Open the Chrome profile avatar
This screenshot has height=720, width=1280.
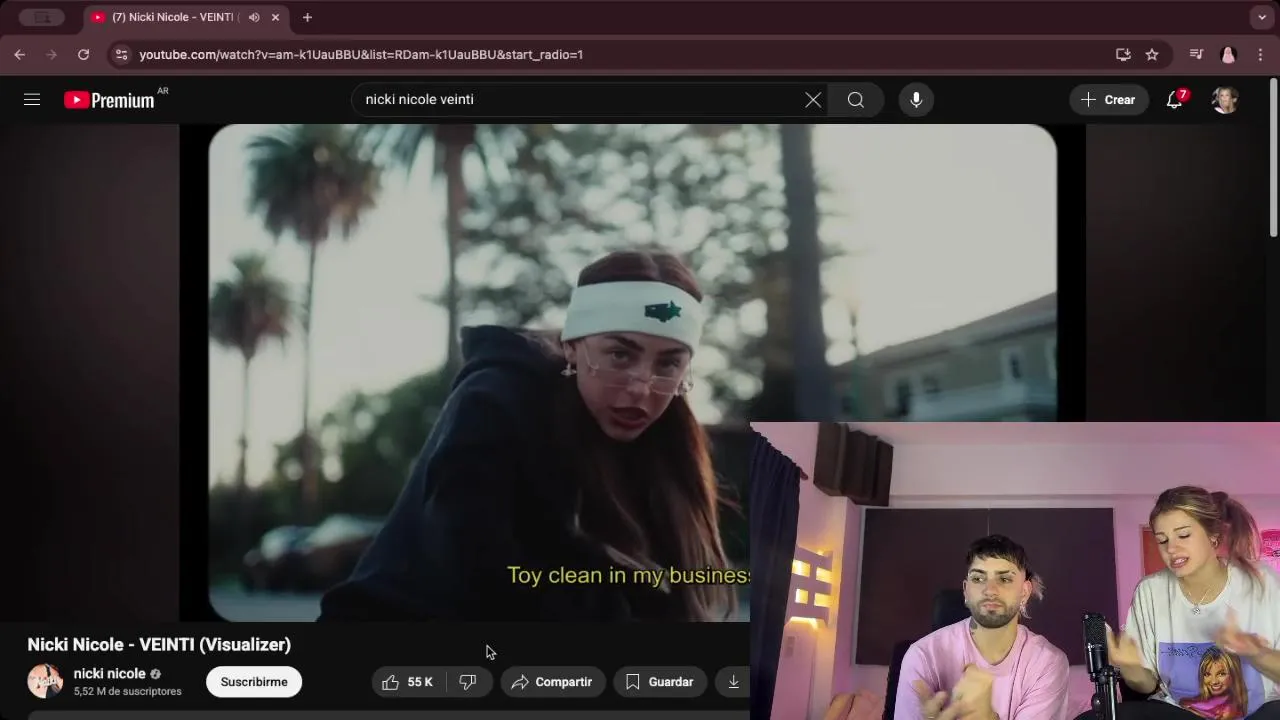point(1228,55)
